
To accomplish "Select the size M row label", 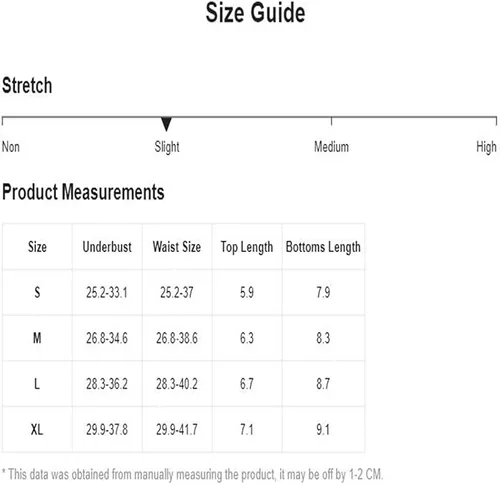I will 37,338.
